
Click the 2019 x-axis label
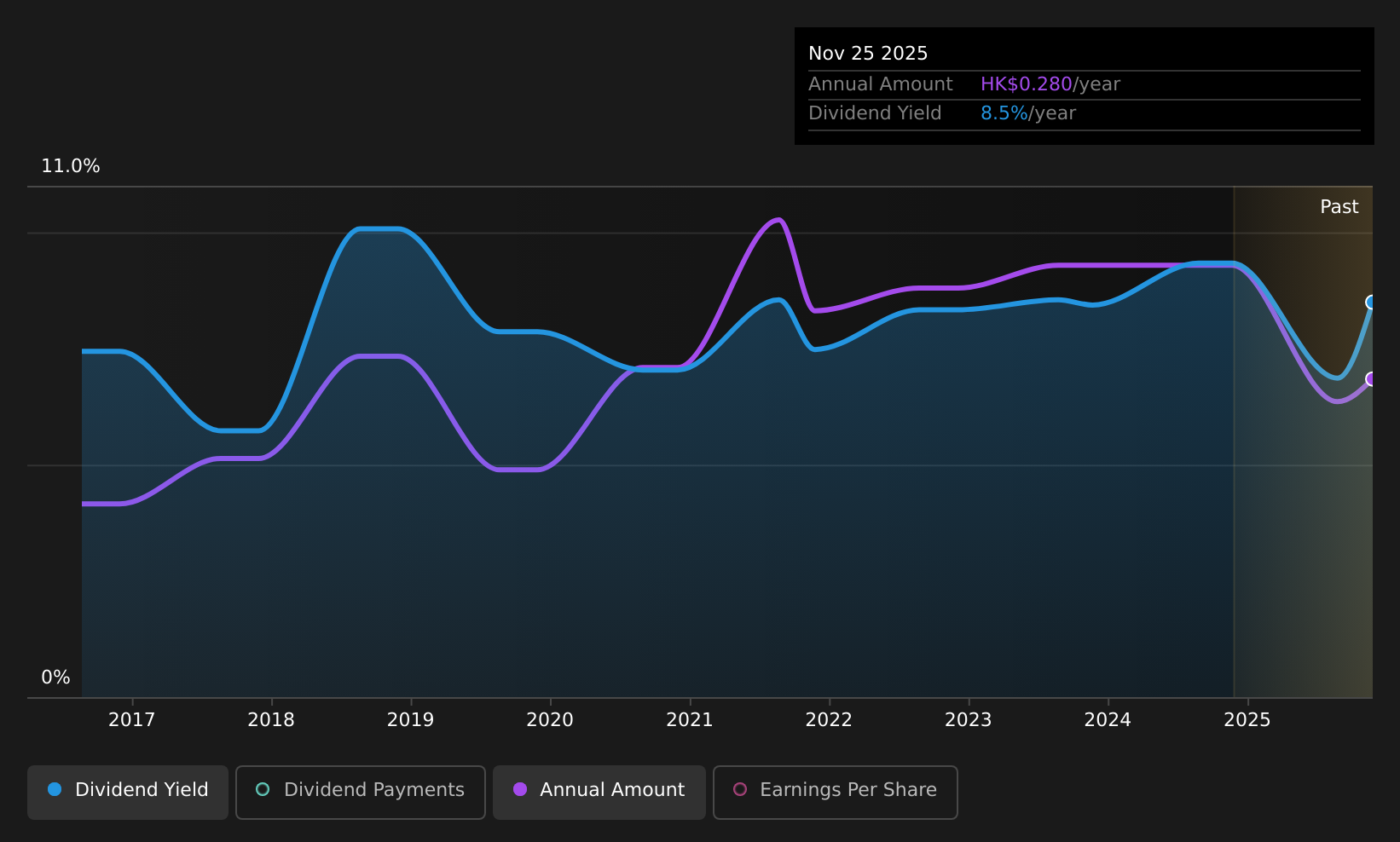[411, 720]
